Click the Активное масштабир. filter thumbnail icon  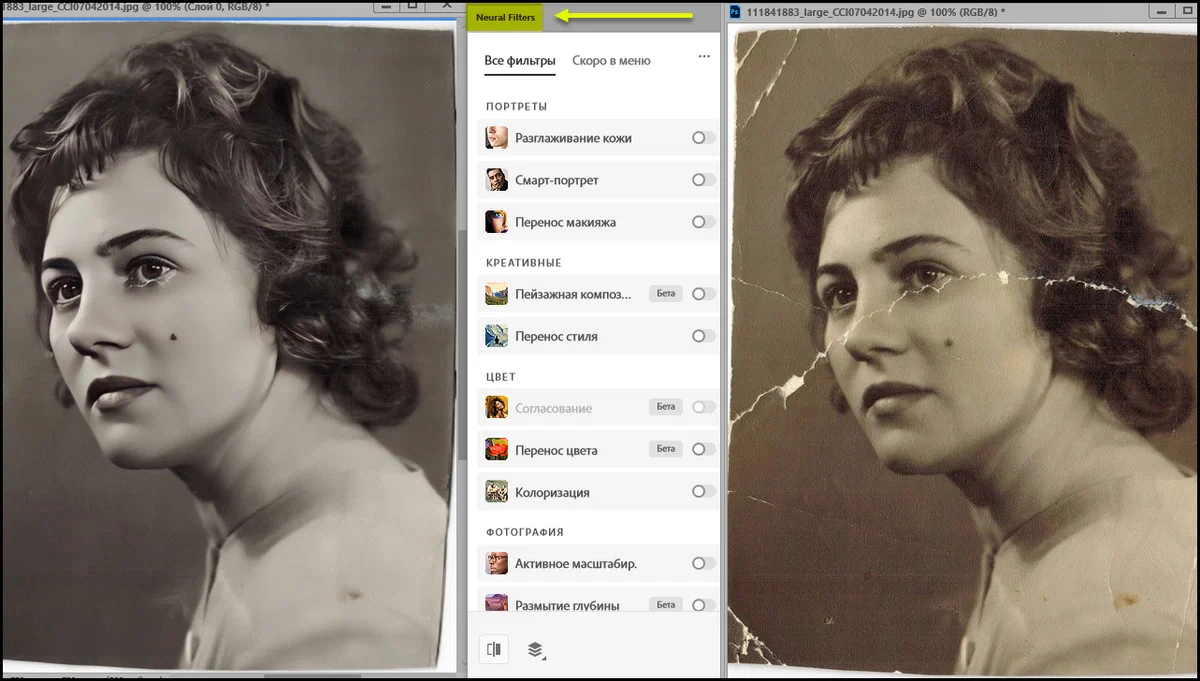tap(497, 564)
